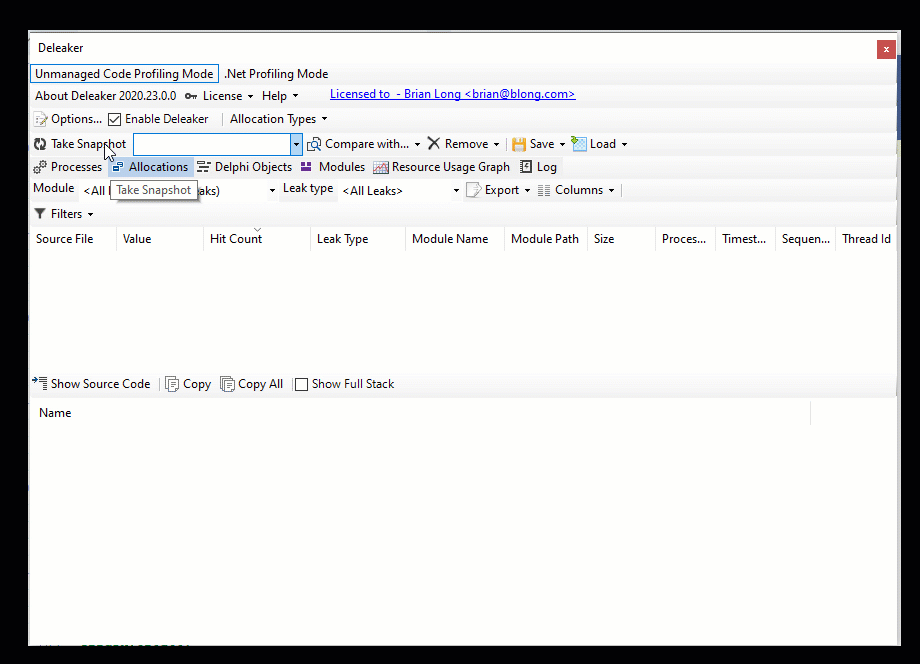This screenshot has height=664, width=920.
Task: Sort by the Value column header
Action: point(160,239)
